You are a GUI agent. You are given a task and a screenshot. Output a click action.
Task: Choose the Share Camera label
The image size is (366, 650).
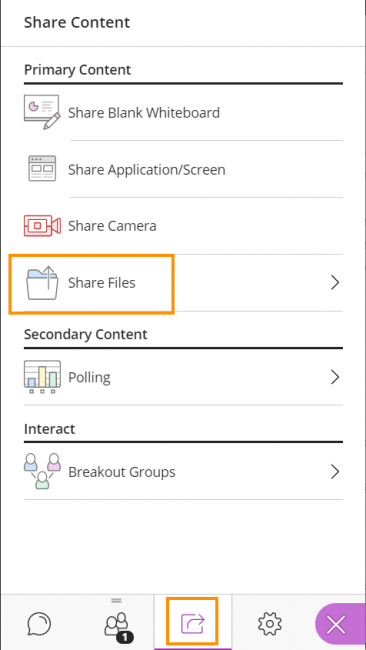pos(112,226)
